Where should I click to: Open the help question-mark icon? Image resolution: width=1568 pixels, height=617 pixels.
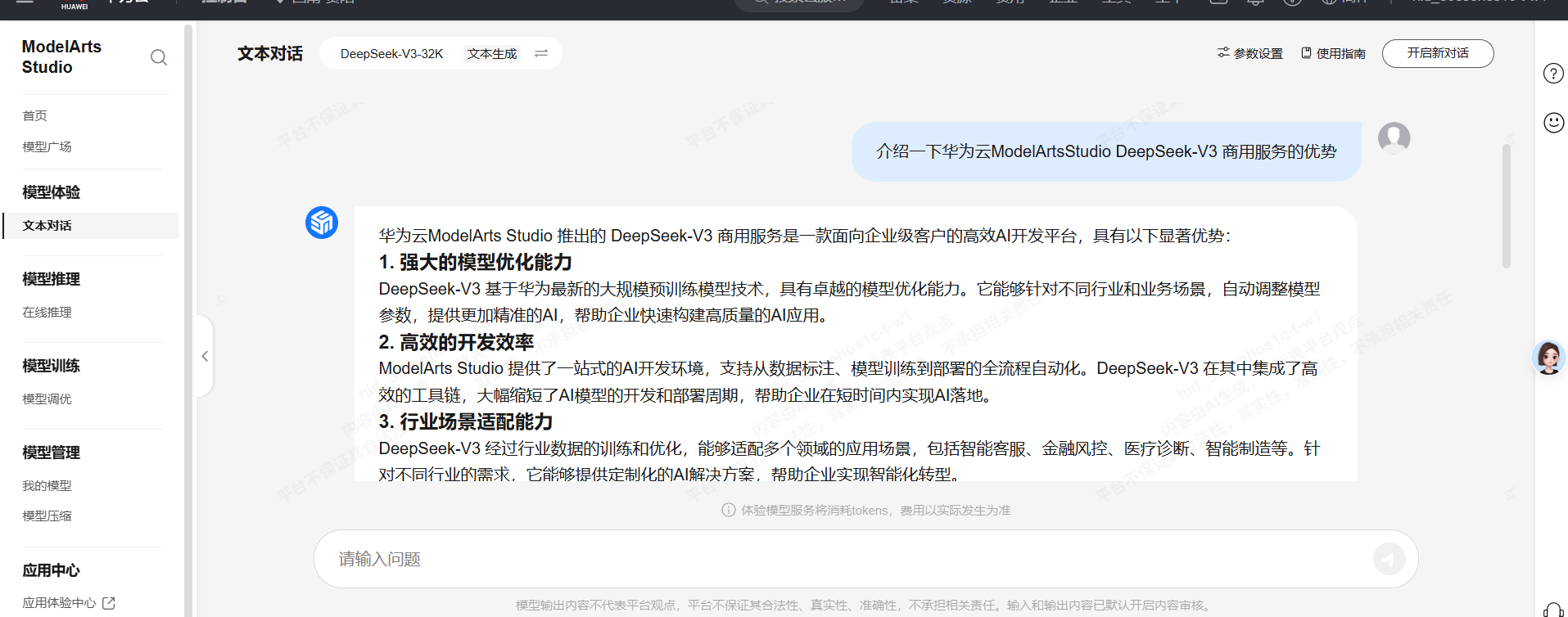click(1553, 74)
